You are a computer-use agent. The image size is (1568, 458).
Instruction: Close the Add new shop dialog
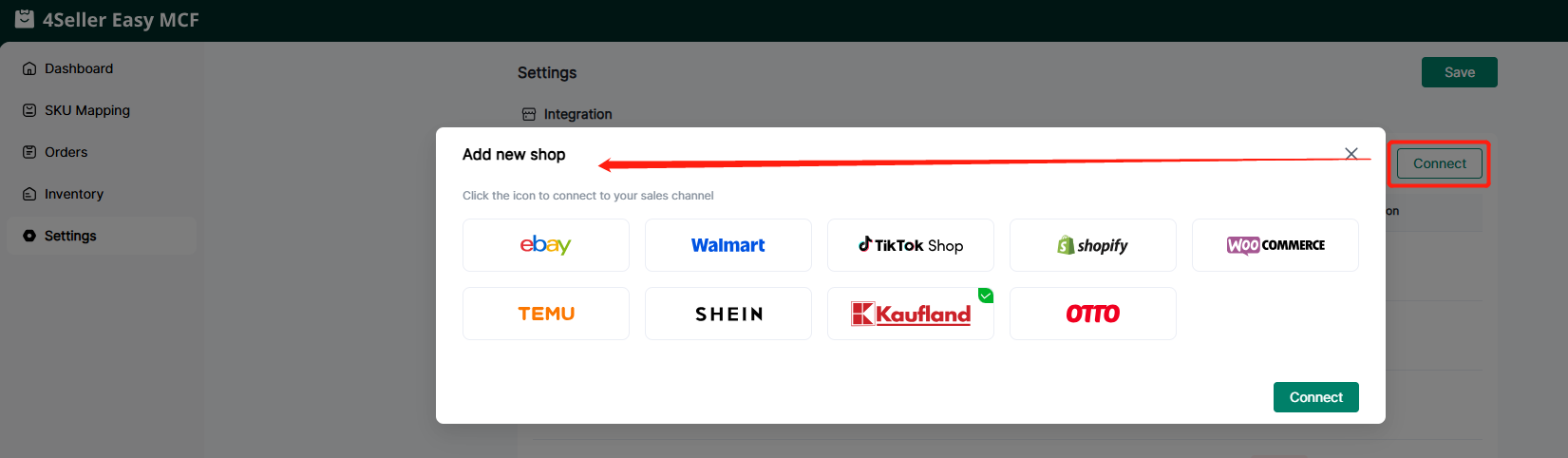[1351, 154]
